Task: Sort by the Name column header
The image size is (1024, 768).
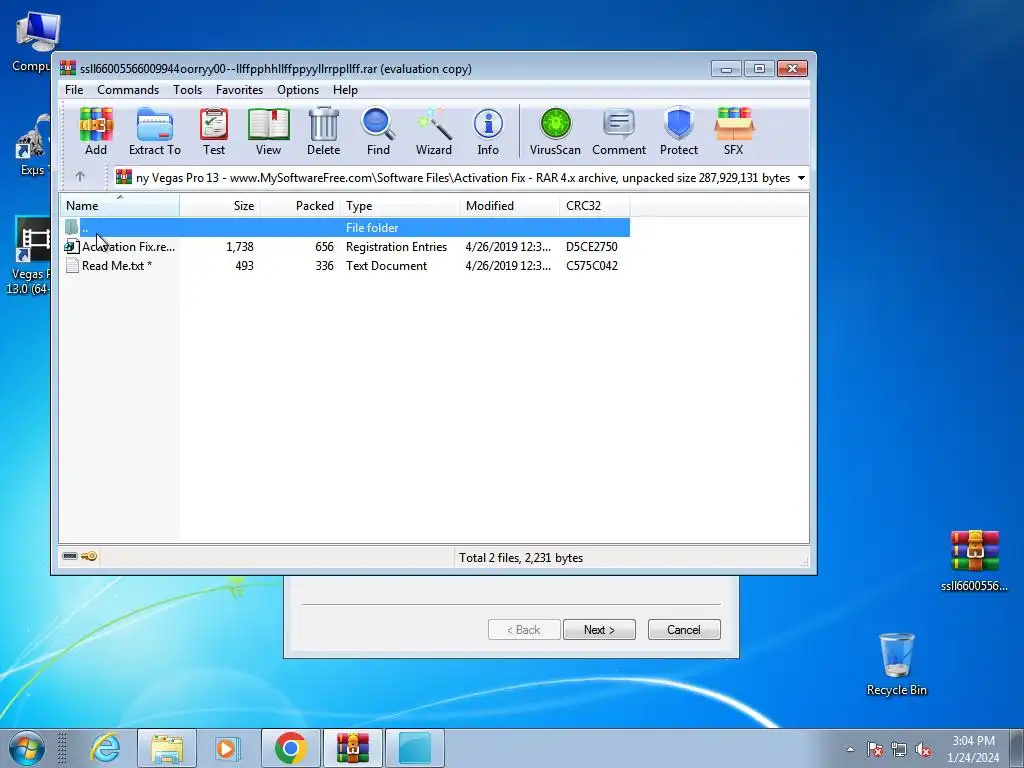Action: pyautogui.click(x=120, y=206)
